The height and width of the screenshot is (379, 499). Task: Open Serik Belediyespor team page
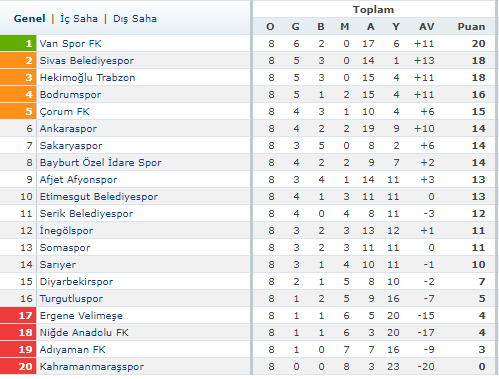click(x=86, y=213)
